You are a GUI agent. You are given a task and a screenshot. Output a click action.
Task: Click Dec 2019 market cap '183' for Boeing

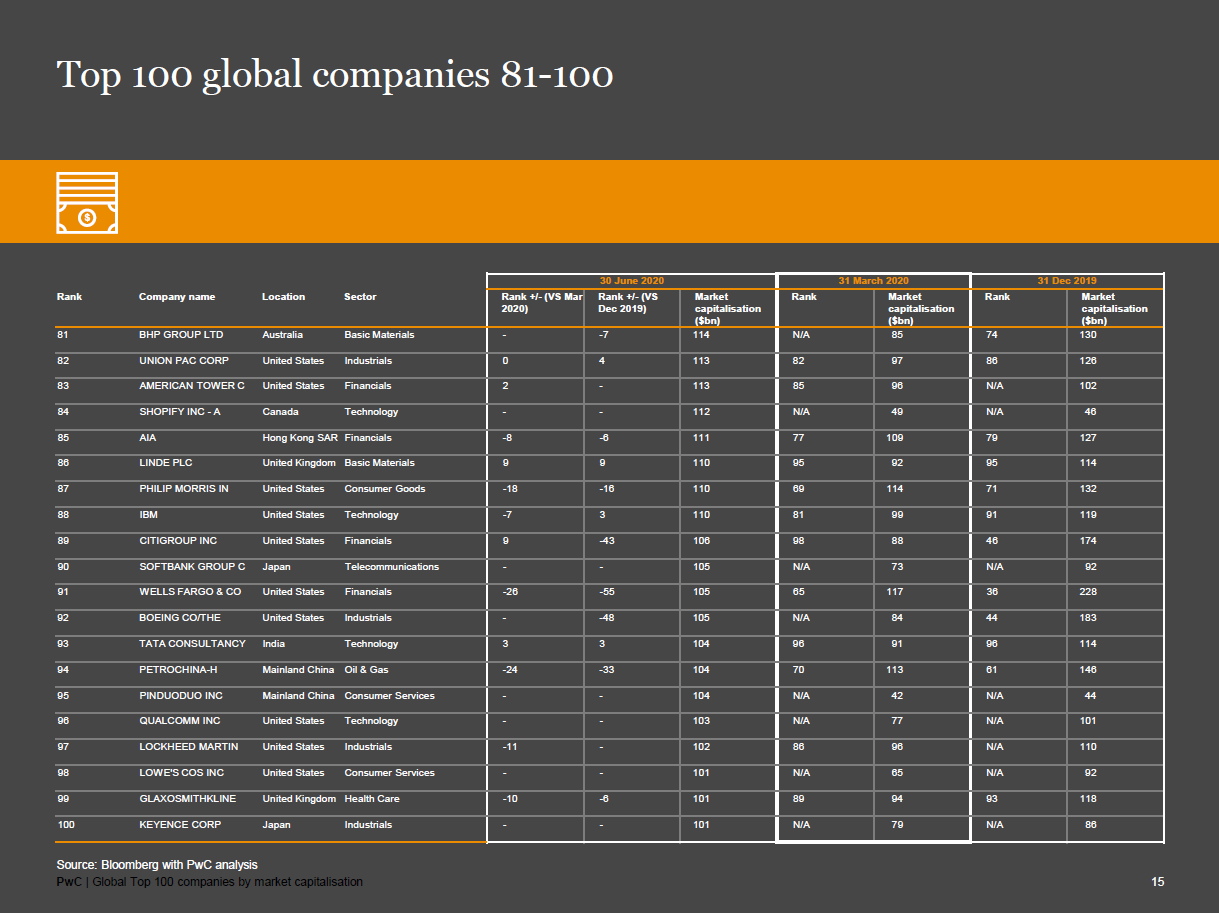coord(1088,618)
